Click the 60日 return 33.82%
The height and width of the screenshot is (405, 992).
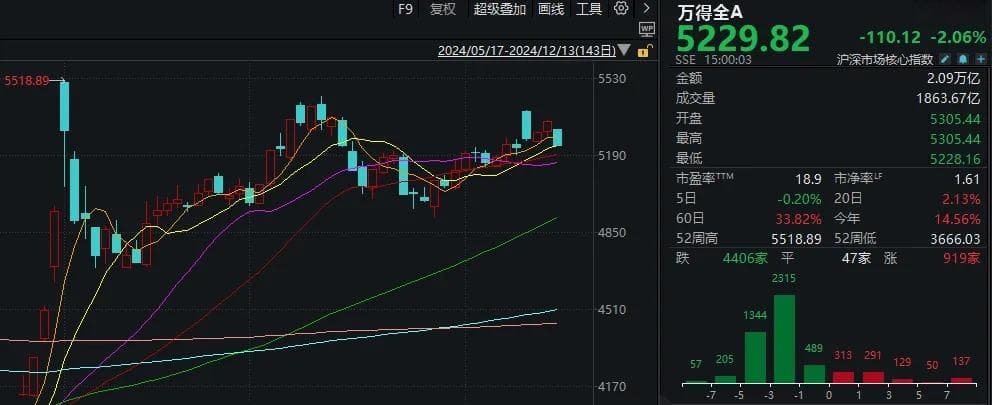click(800, 219)
